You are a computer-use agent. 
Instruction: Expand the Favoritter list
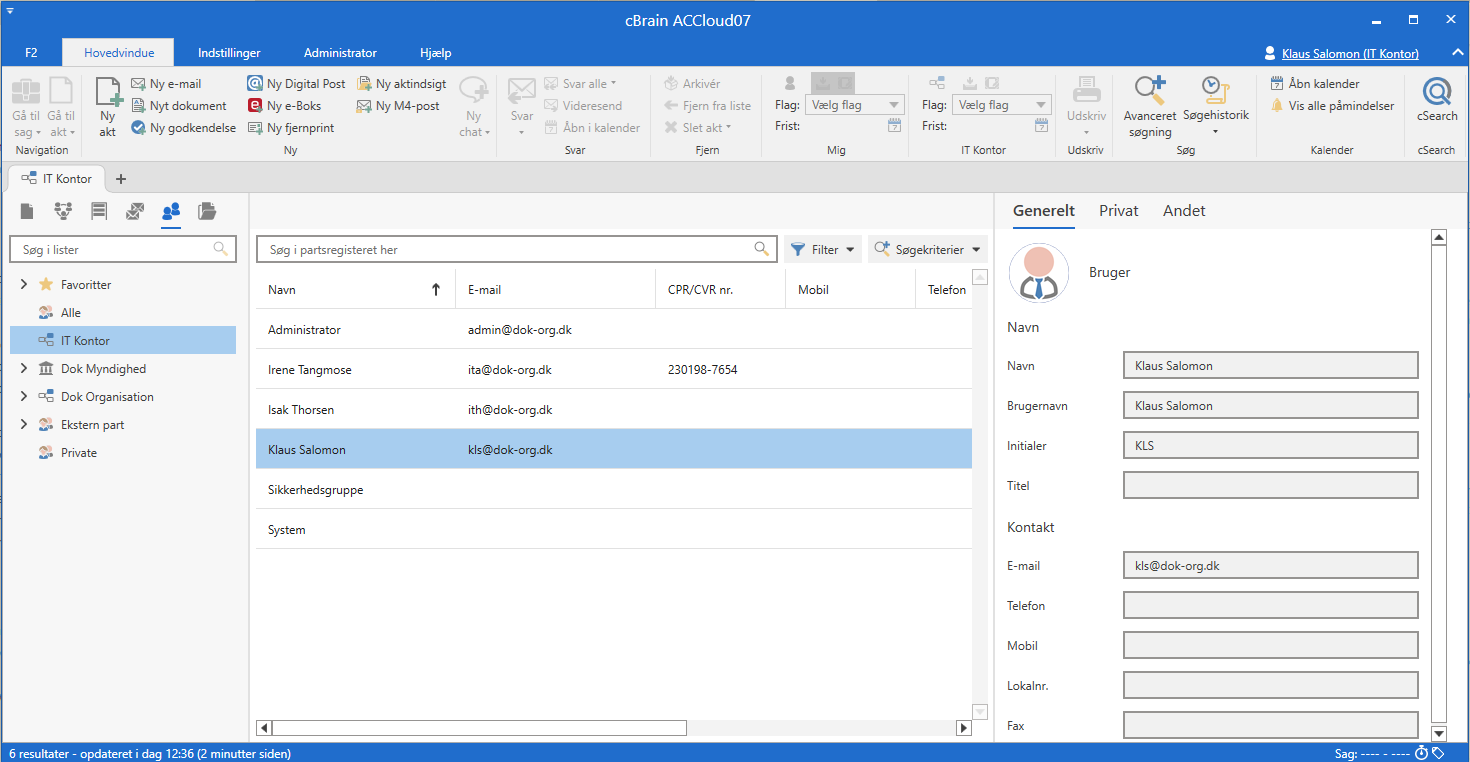coord(24,285)
